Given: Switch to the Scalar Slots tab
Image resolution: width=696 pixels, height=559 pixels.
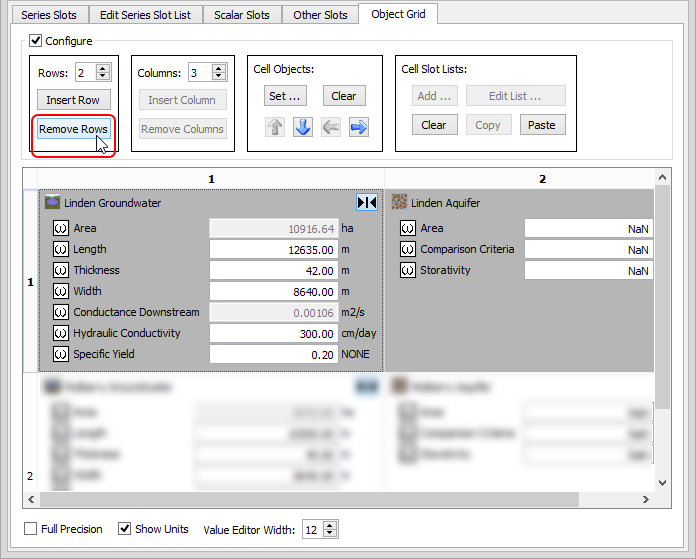Looking at the screenshot, I should [242, 15].
